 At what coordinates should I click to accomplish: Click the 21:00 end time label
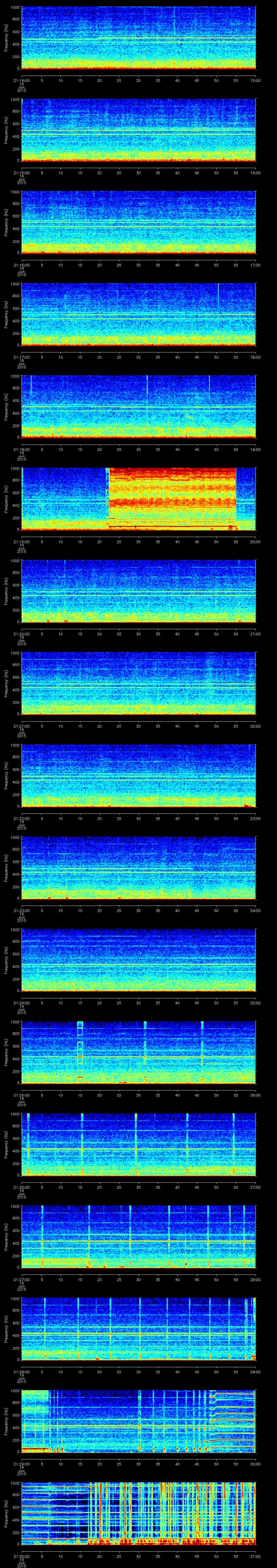(256, 634)
